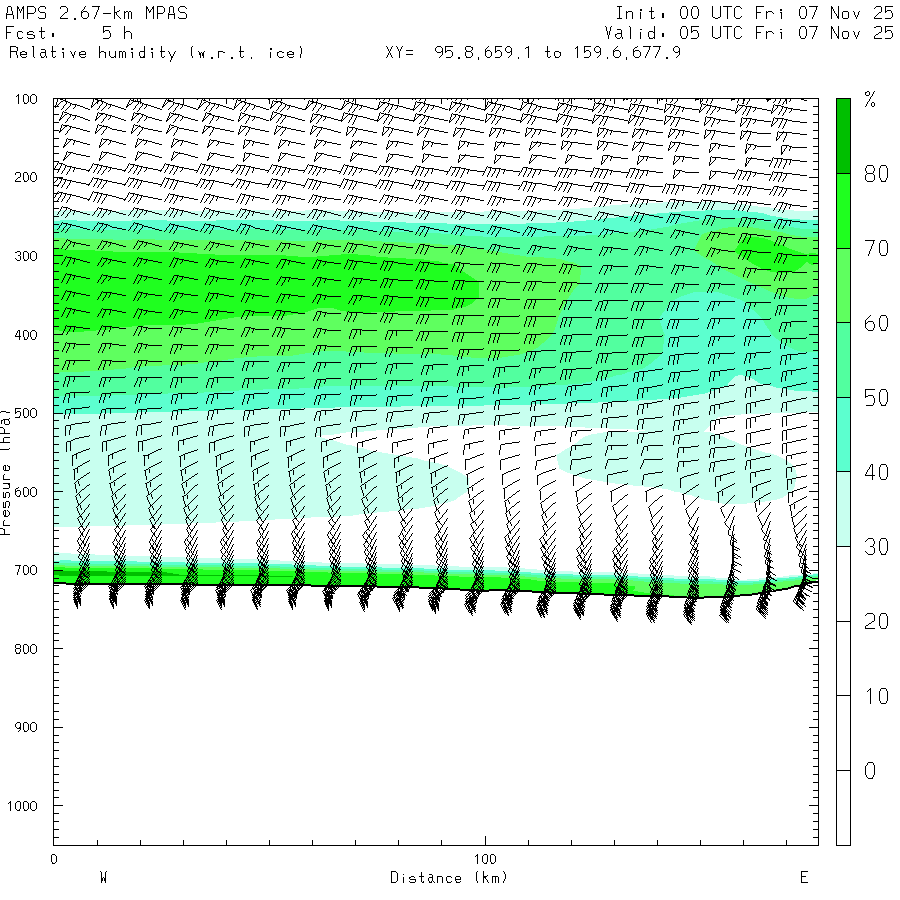Click 'Relative humidity (w.r.t. ice)' label

pos(156,53)
